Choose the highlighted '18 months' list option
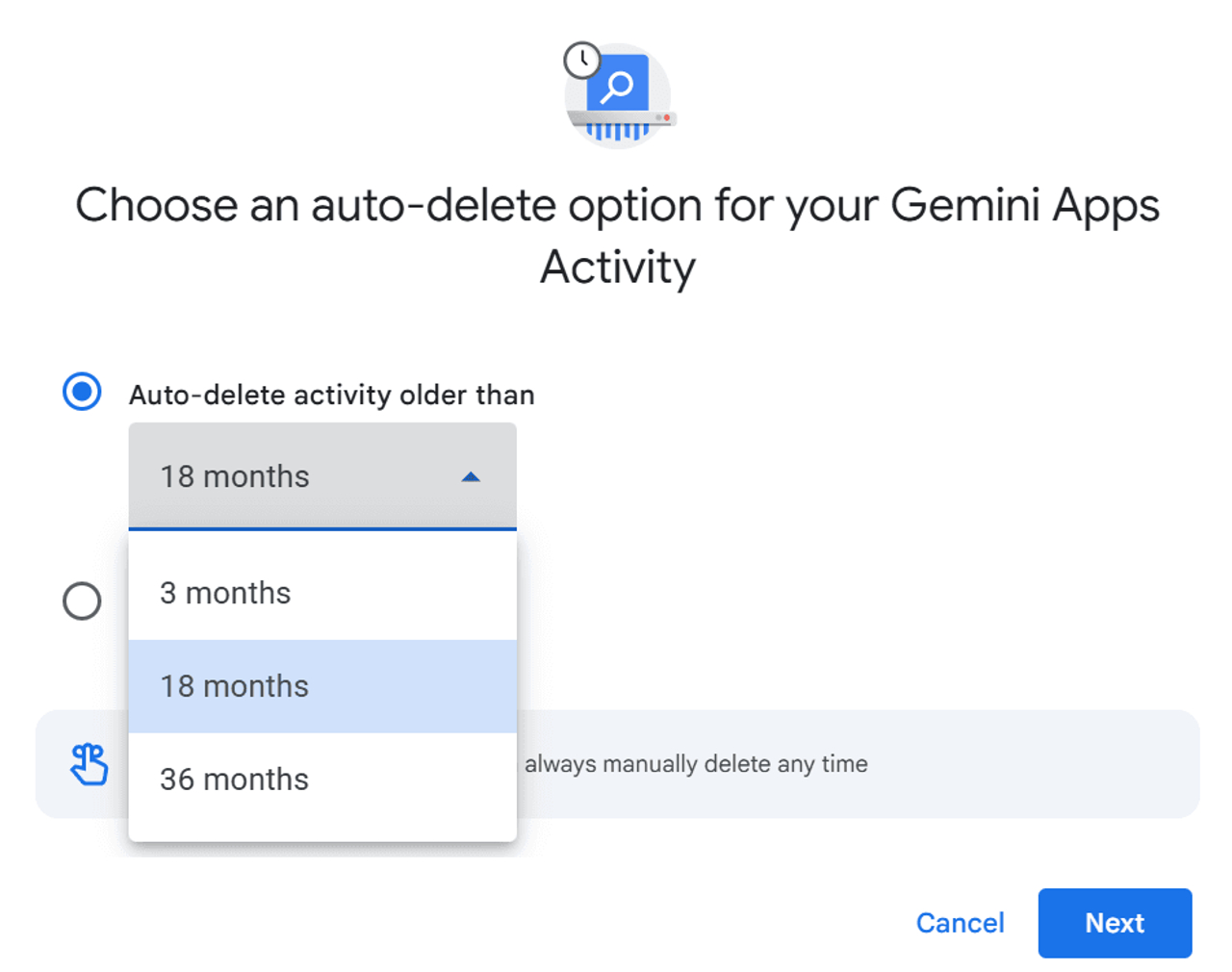This screenshot has height=972, width=1232. click(322, 686)
